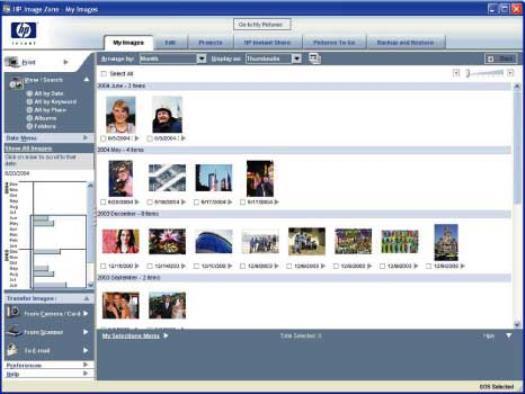Select the woman on red background thumbnail
The image size is (525, 394).
(121, 241)
